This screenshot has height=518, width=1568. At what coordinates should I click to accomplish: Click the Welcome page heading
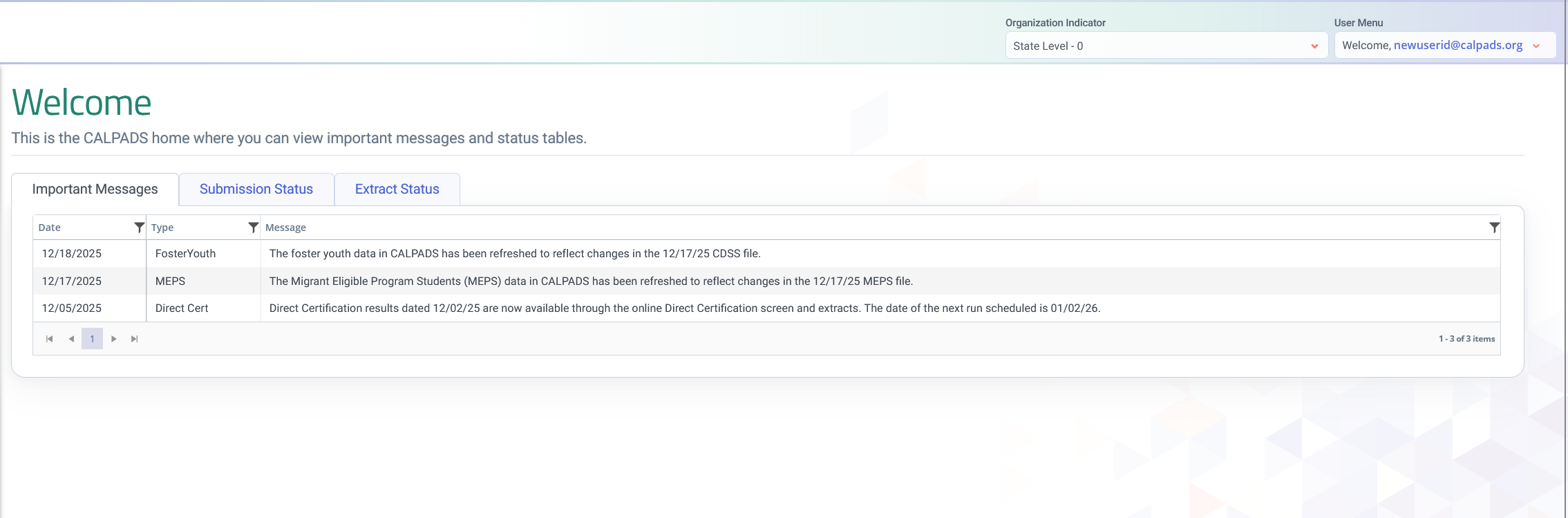[x=82, y=103]
